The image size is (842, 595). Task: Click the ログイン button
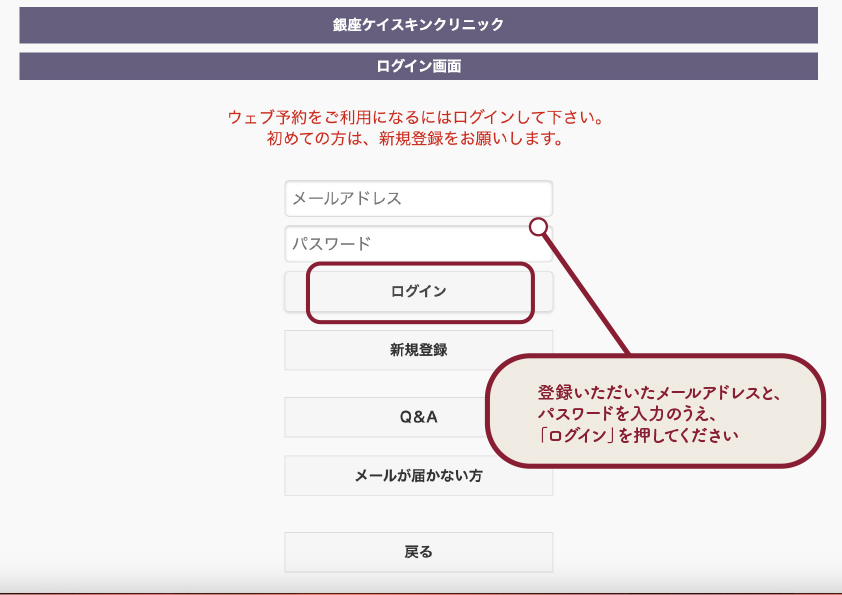[x=418, y=292]
